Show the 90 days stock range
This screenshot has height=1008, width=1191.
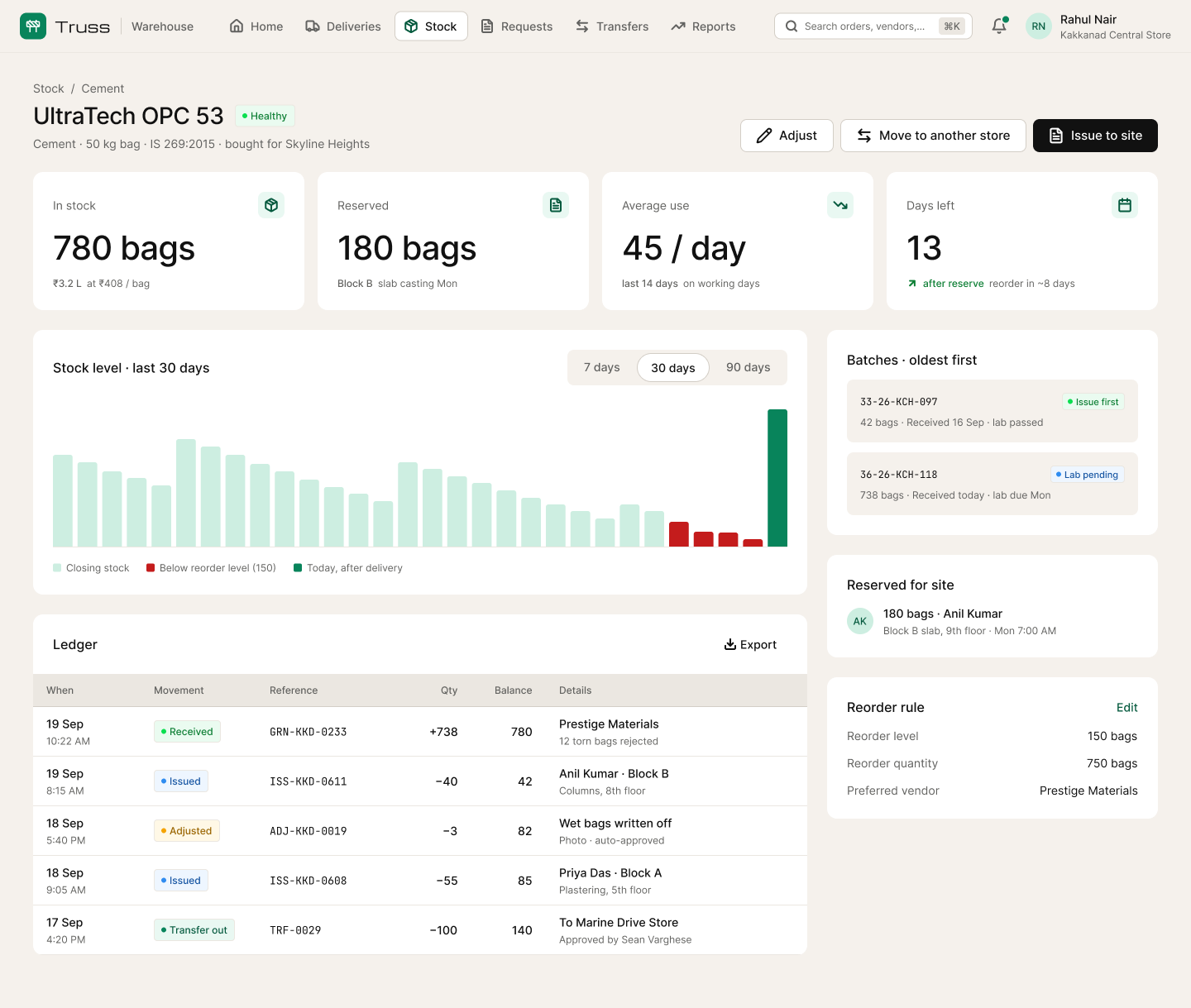(749, 368)
